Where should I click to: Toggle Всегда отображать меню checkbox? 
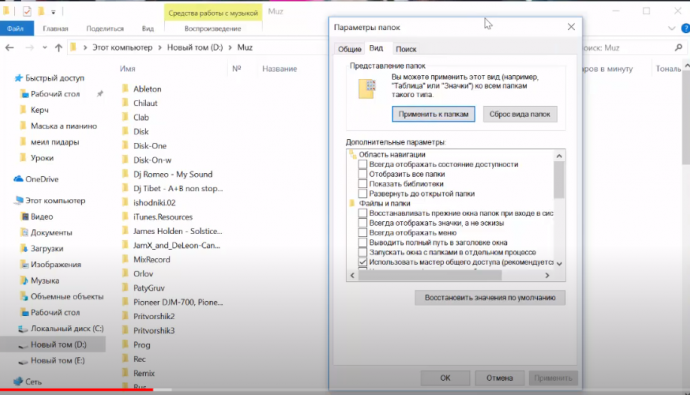click(362, 232)
